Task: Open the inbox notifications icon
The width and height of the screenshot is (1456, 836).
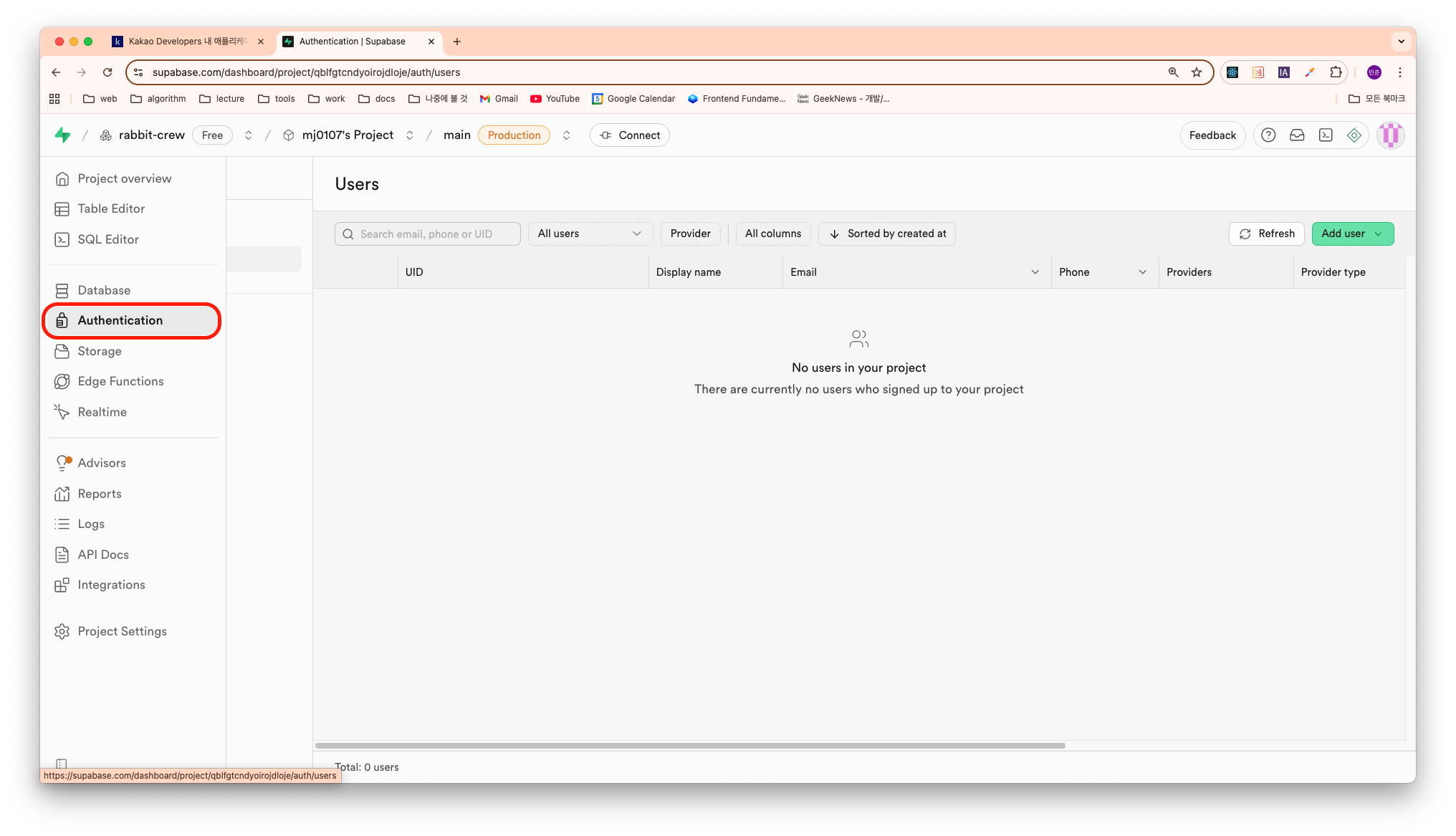Action: click(x=1297, y=135)
